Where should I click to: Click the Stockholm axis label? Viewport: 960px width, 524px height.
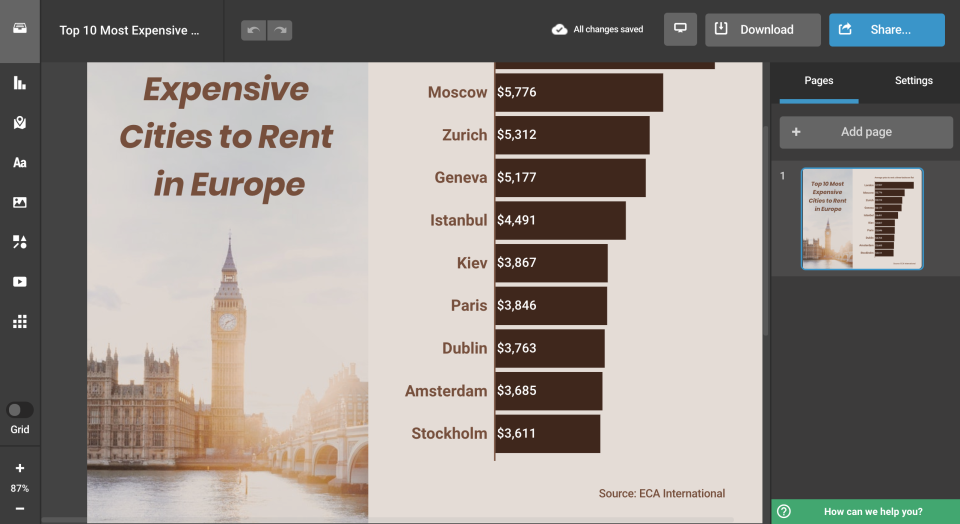[449, 433]
